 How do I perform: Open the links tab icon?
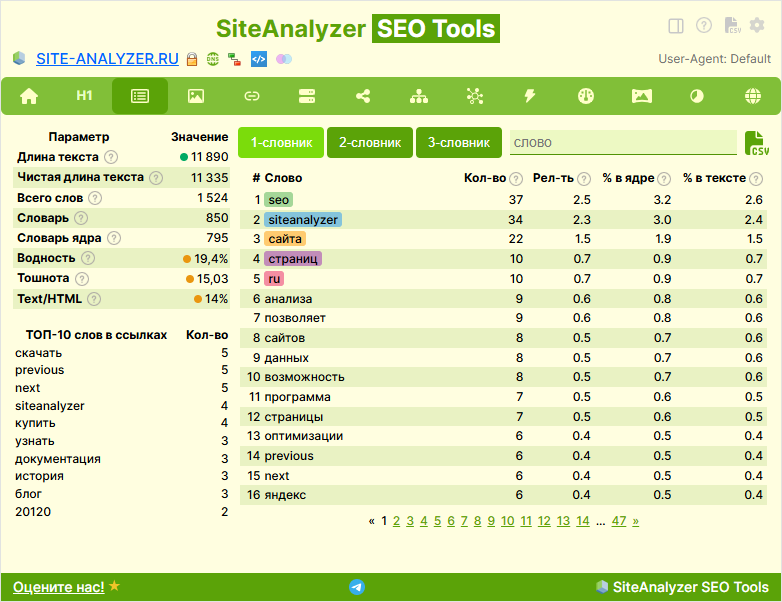(252, 96)
